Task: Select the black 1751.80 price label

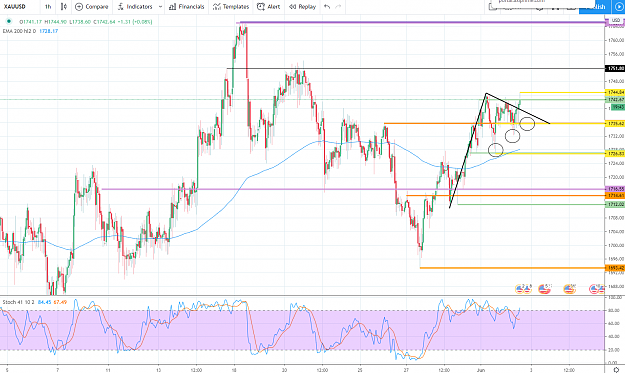Action: (x=615, y=69)
